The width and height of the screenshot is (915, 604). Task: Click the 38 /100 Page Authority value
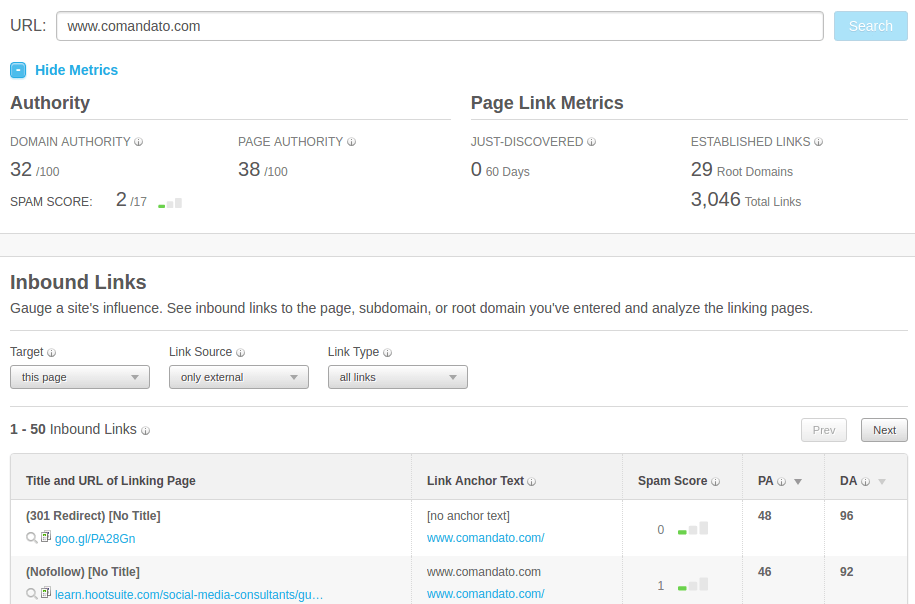click(263, 170)
